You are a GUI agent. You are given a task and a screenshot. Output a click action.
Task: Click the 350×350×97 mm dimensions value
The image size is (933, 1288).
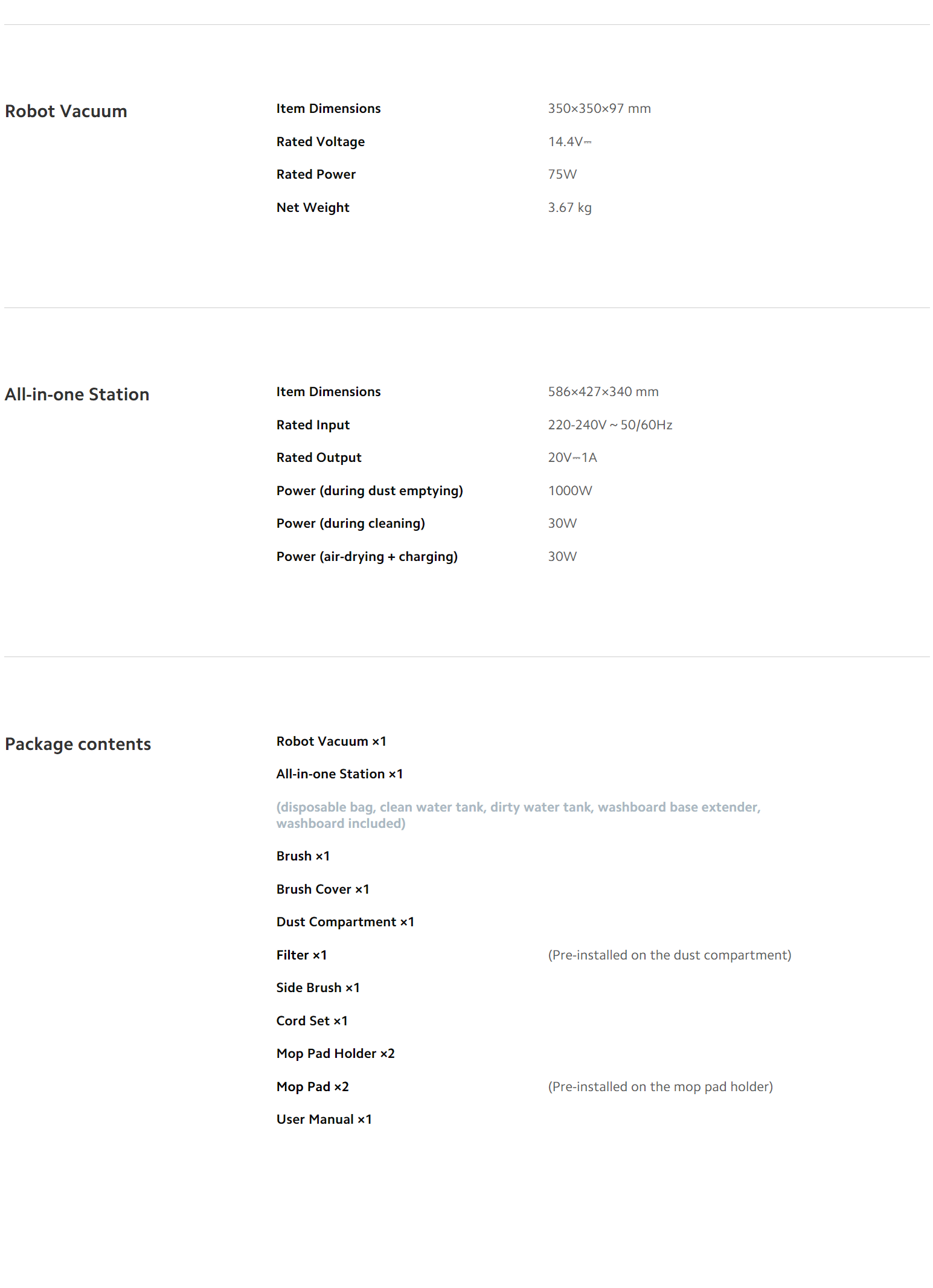point(598,109)
